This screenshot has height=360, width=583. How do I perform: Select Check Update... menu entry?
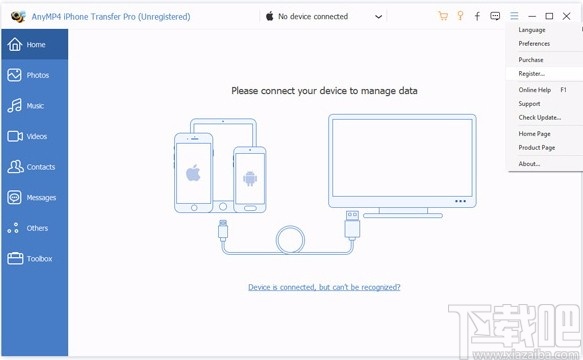[x=539, y=118]
